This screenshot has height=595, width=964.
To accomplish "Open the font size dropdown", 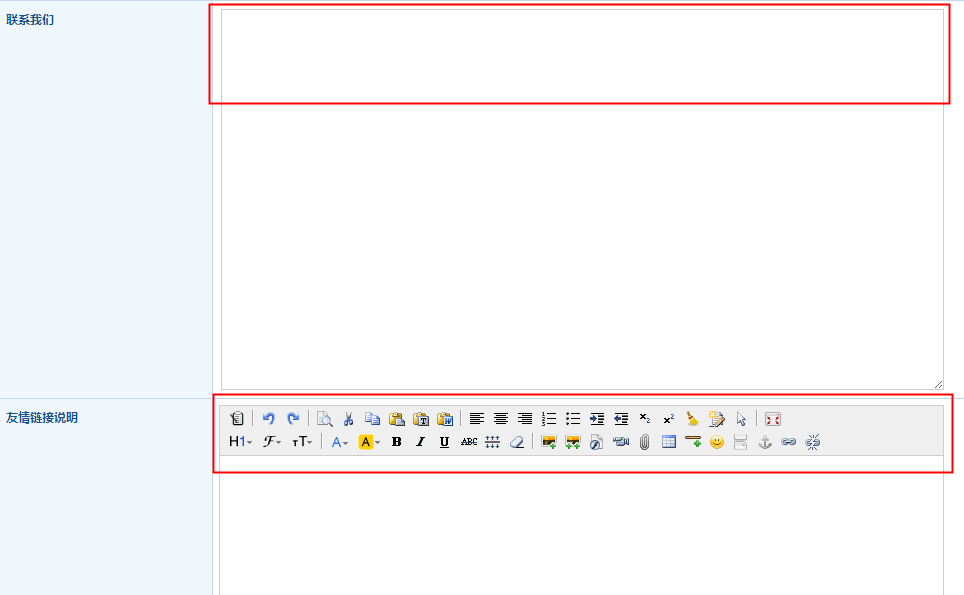I will (302, 442).
